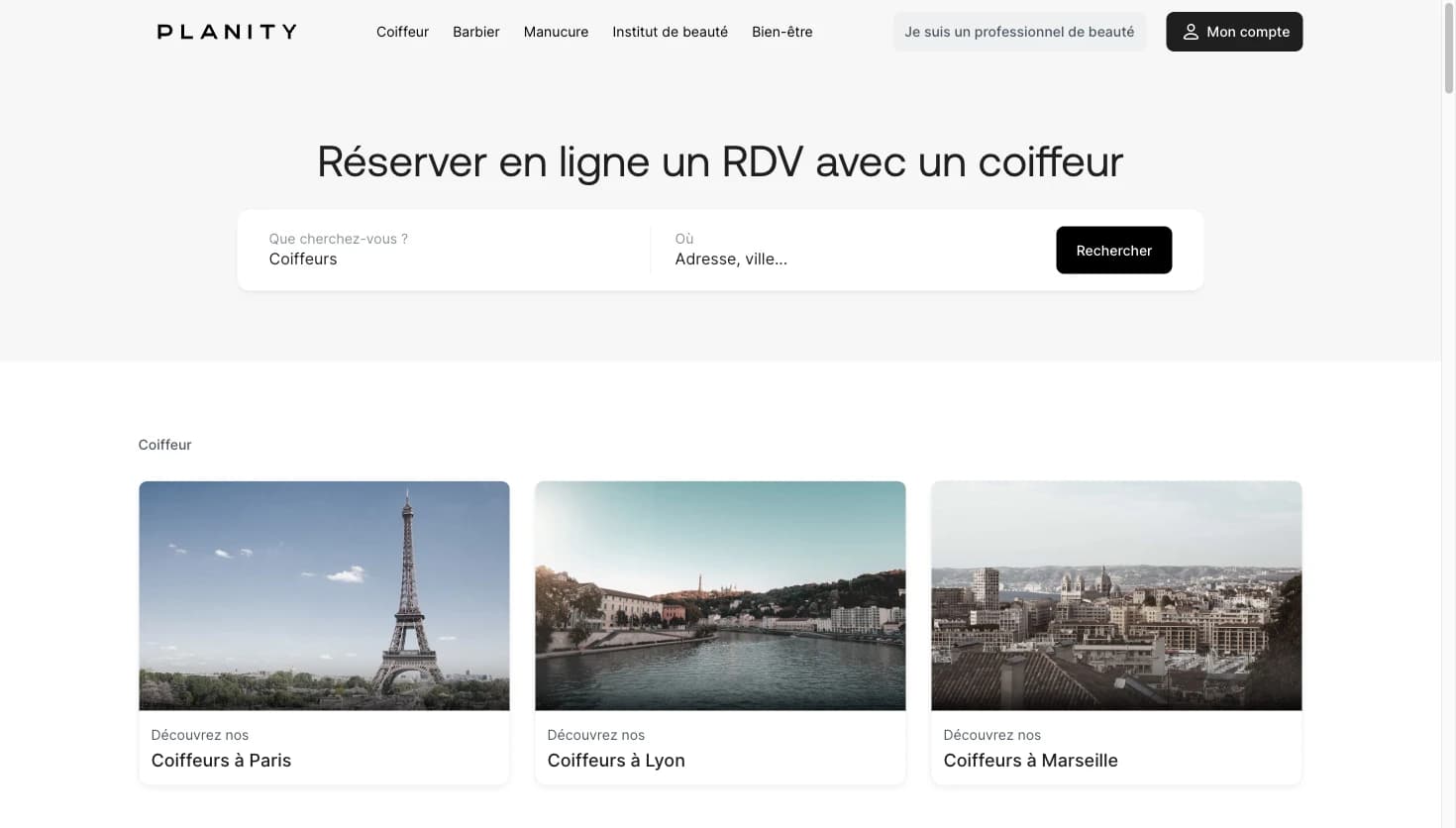Open the Barbier category
Screen dimensions: 1456x828
click(475, 32)
